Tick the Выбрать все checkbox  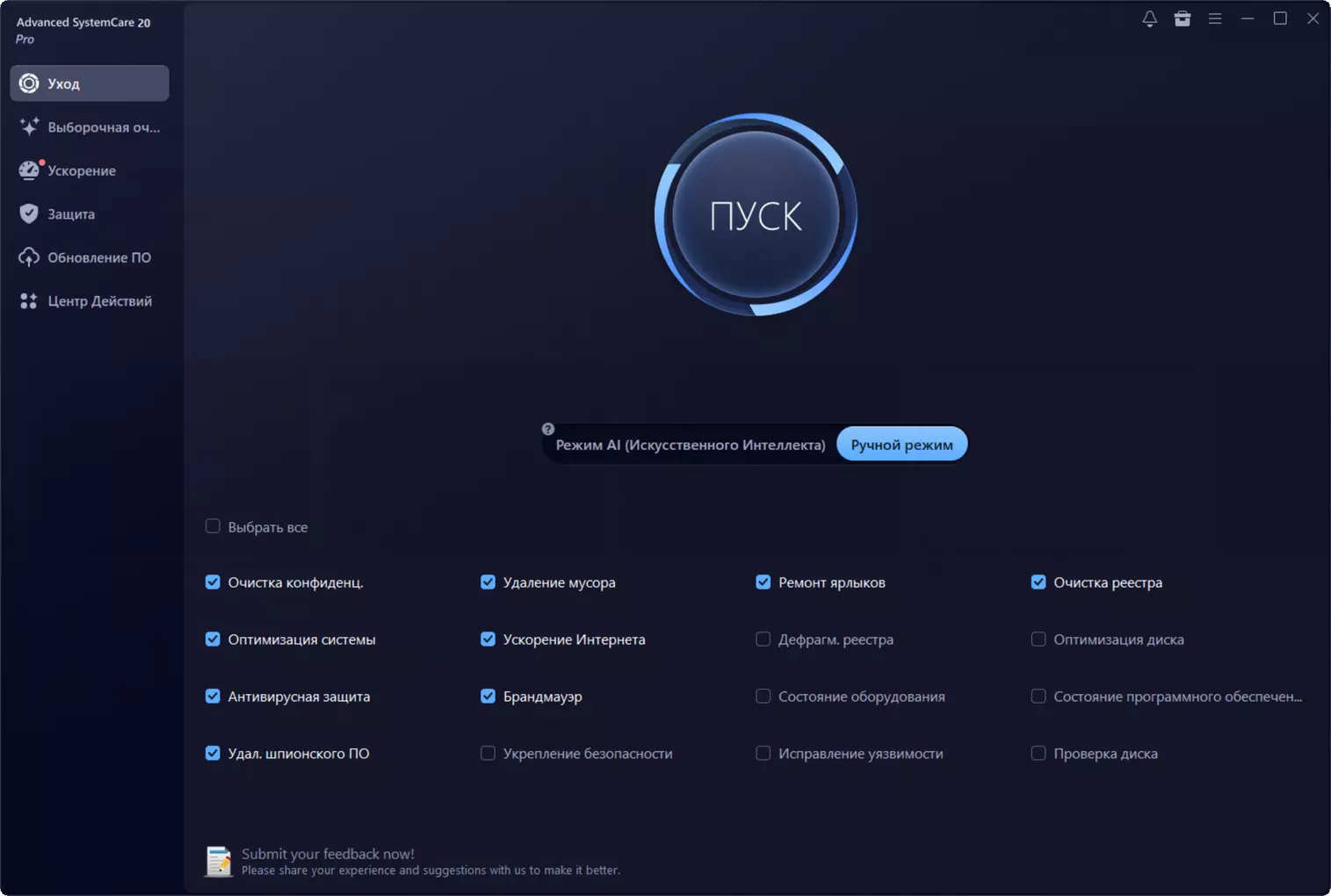213,526
